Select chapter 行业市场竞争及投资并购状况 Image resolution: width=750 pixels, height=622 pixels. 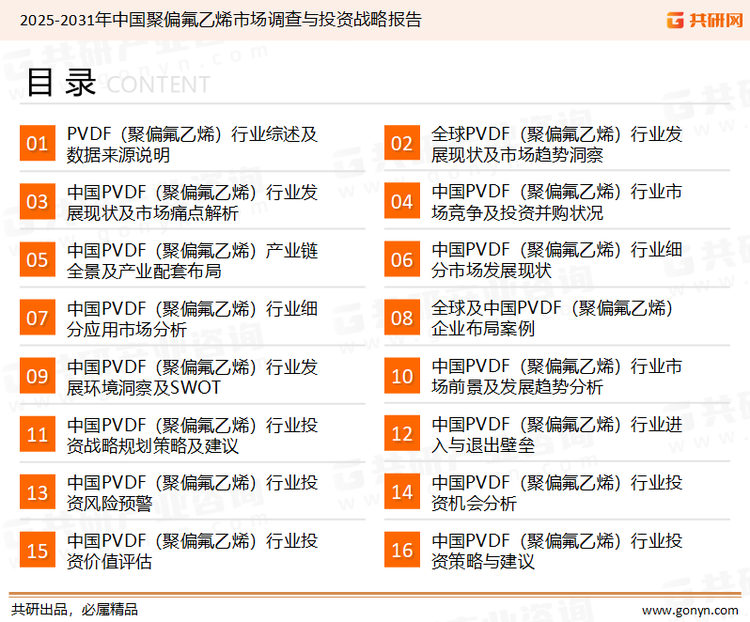(x=556, y=202)
